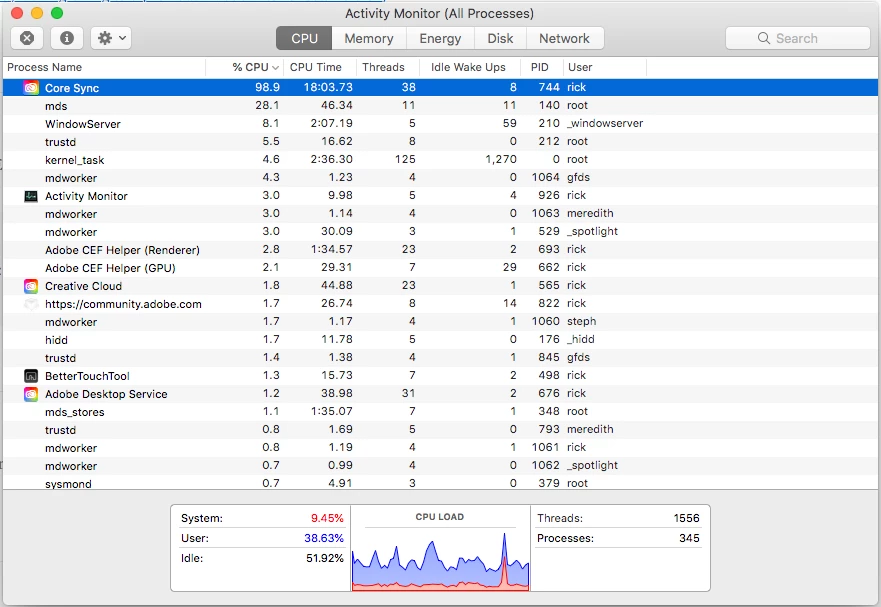Click the search magnifier icon
This screenshot has width=881, height=607.
764,38
